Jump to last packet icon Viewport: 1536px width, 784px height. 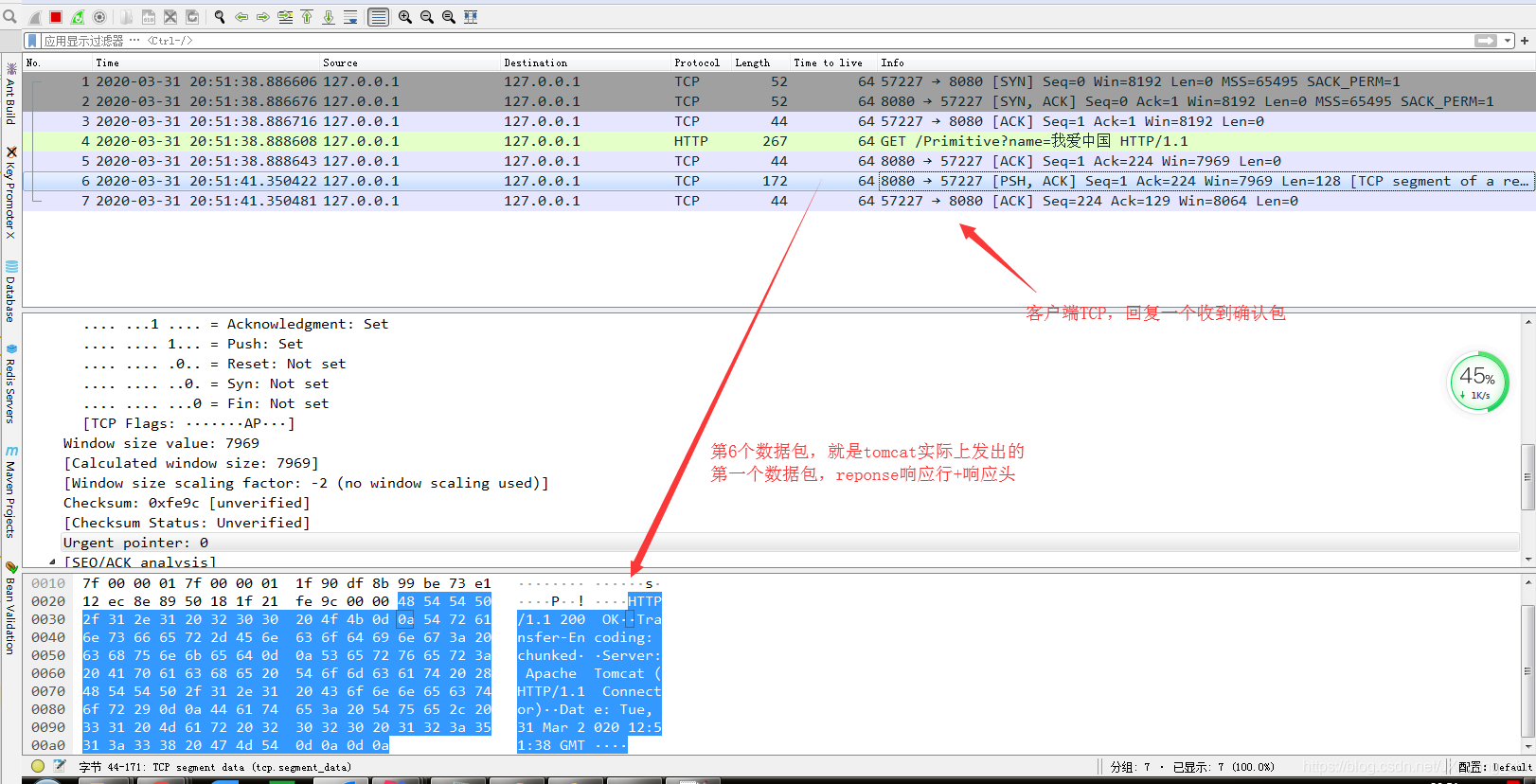pyautogui.click(x=329, y=17)
